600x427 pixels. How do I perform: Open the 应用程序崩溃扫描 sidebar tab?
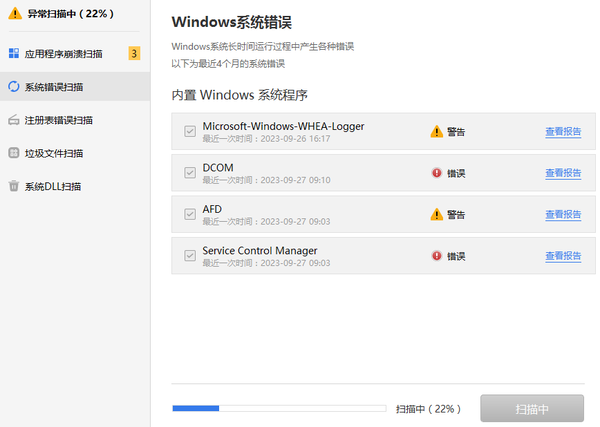pos(63,54)
